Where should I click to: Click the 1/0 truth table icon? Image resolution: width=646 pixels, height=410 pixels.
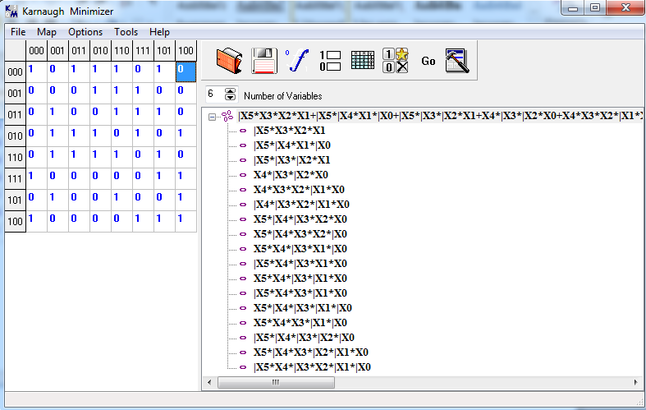(330, 61)
